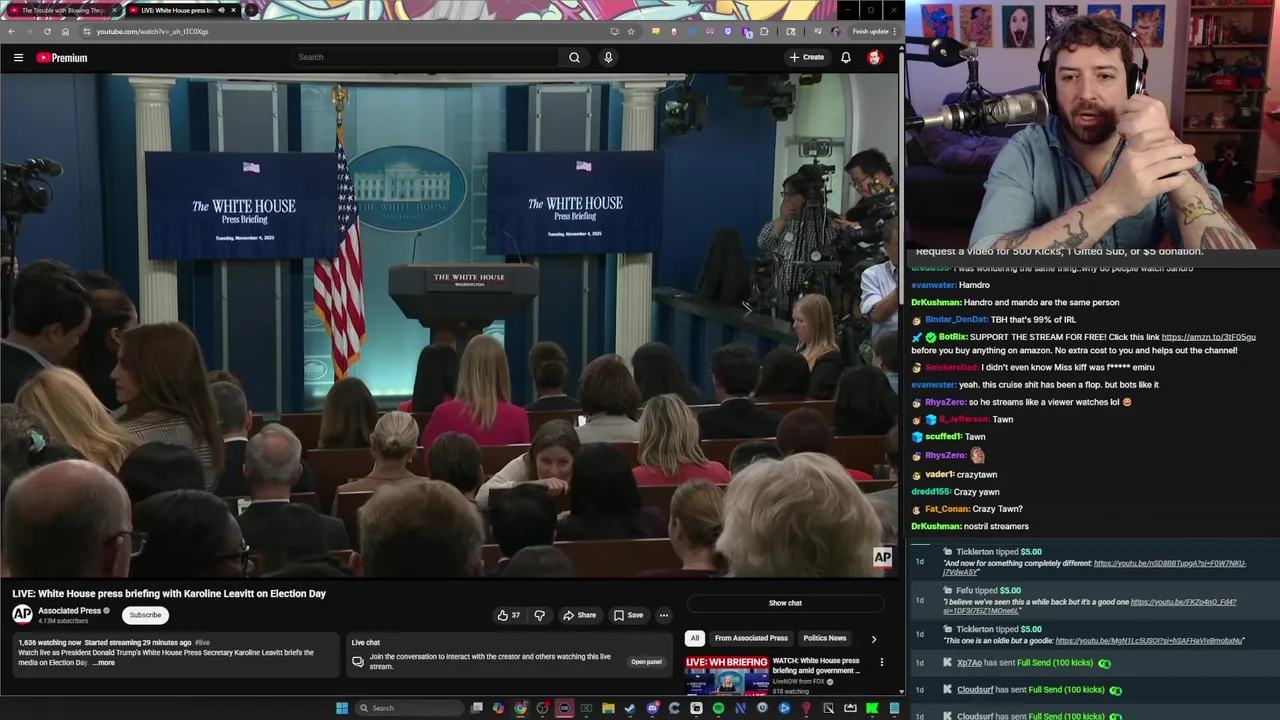Screen dimensions: 1280x720
Task: Start voice search with microphone icon
Action: 608,57
